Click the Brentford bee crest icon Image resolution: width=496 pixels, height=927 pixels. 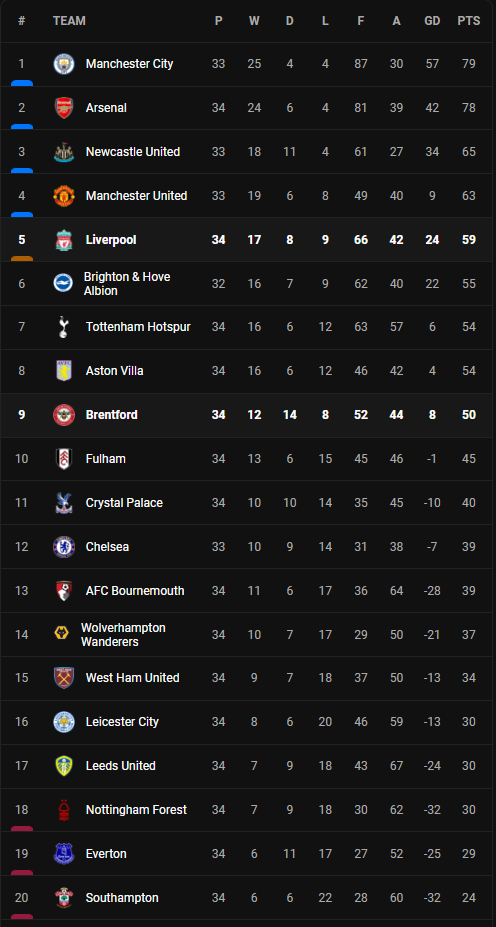63,415
